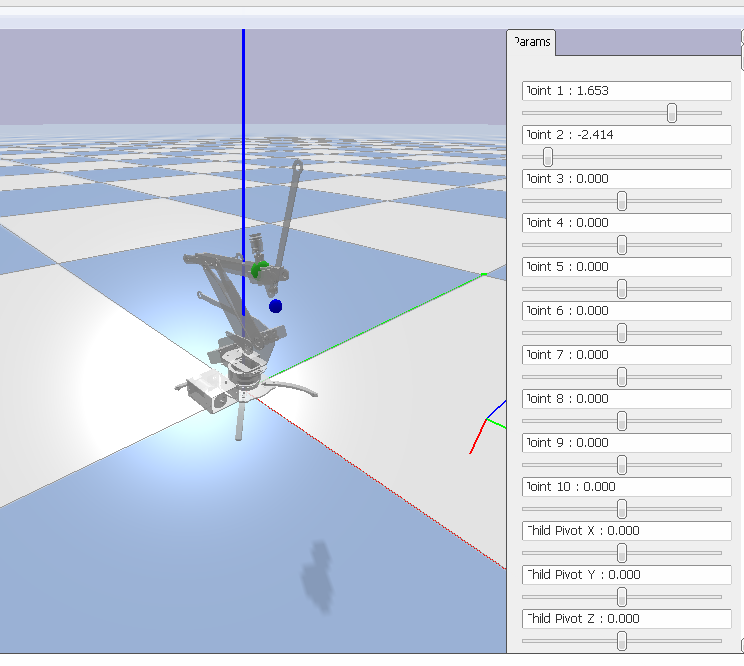The image size is (744, 666).
Task: Click the robot's white base housing
Action: (209, 391)
